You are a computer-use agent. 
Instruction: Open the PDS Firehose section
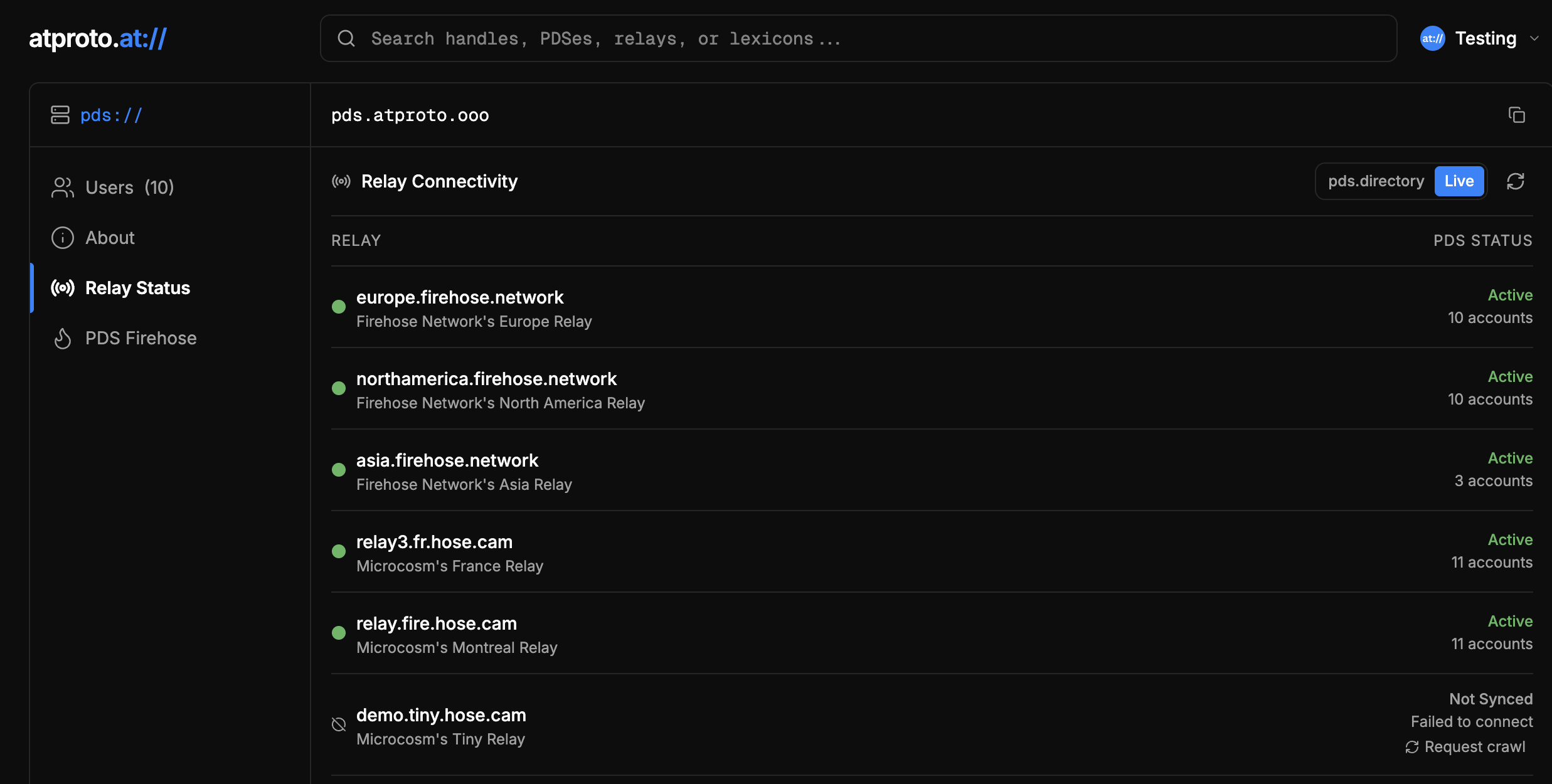coord(141,338)
